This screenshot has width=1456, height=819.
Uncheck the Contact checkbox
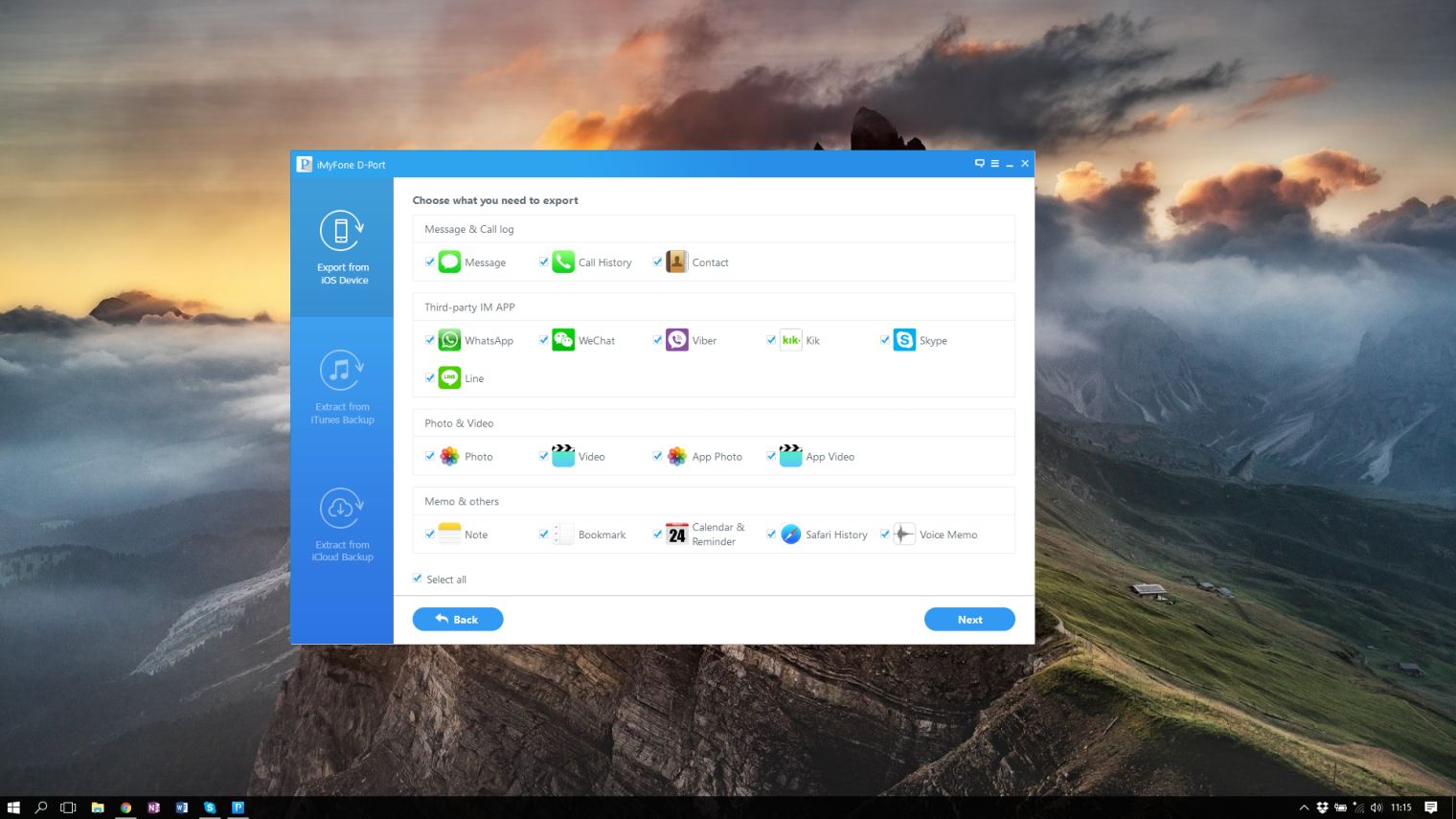(658, 262)
